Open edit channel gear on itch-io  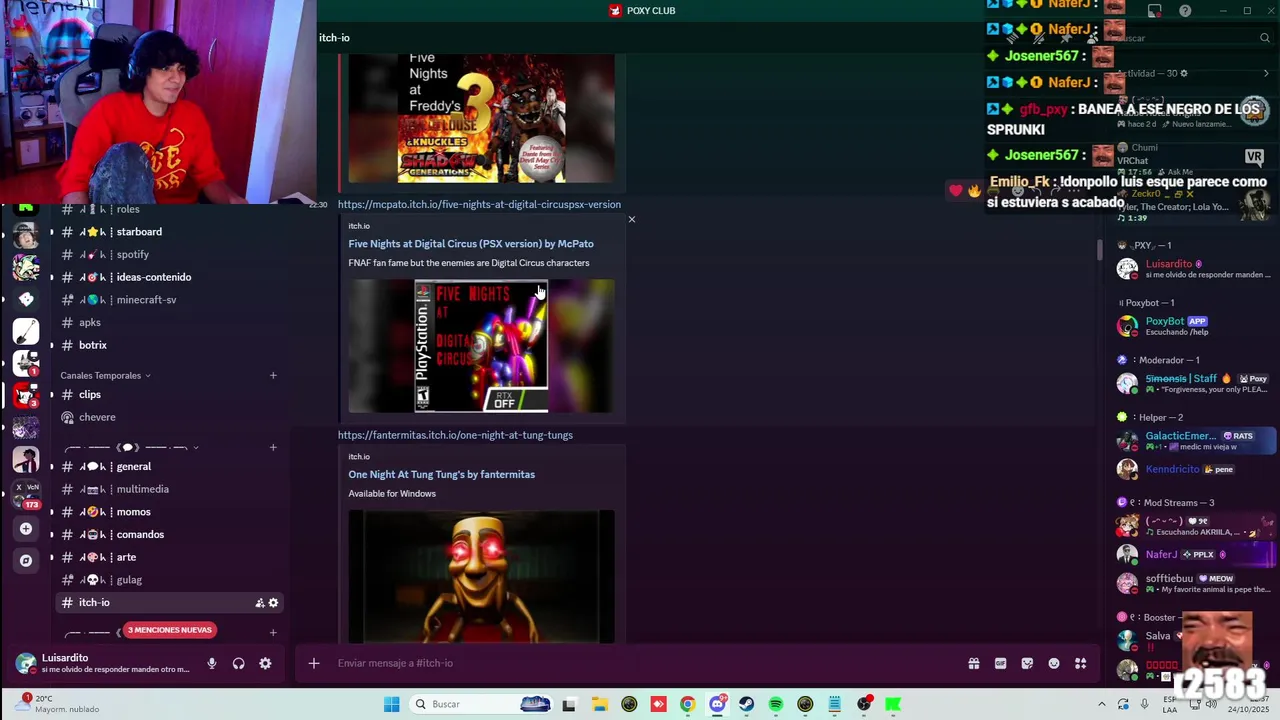coord(273,603)
